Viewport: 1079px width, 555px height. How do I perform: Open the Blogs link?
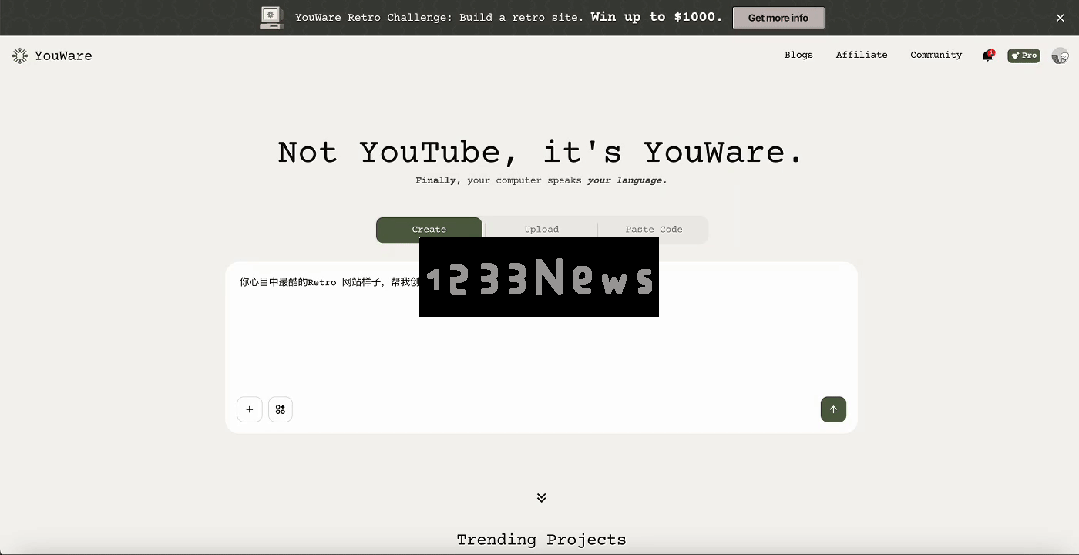798,55
